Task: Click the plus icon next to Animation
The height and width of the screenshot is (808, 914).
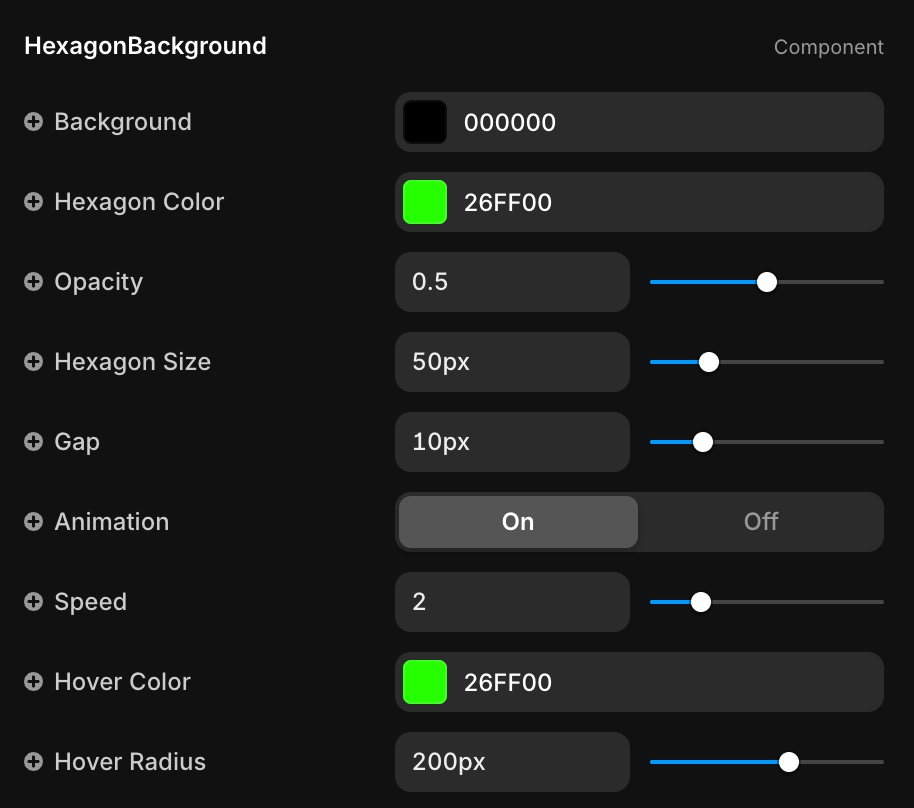Action: click(x=34, y=522)
